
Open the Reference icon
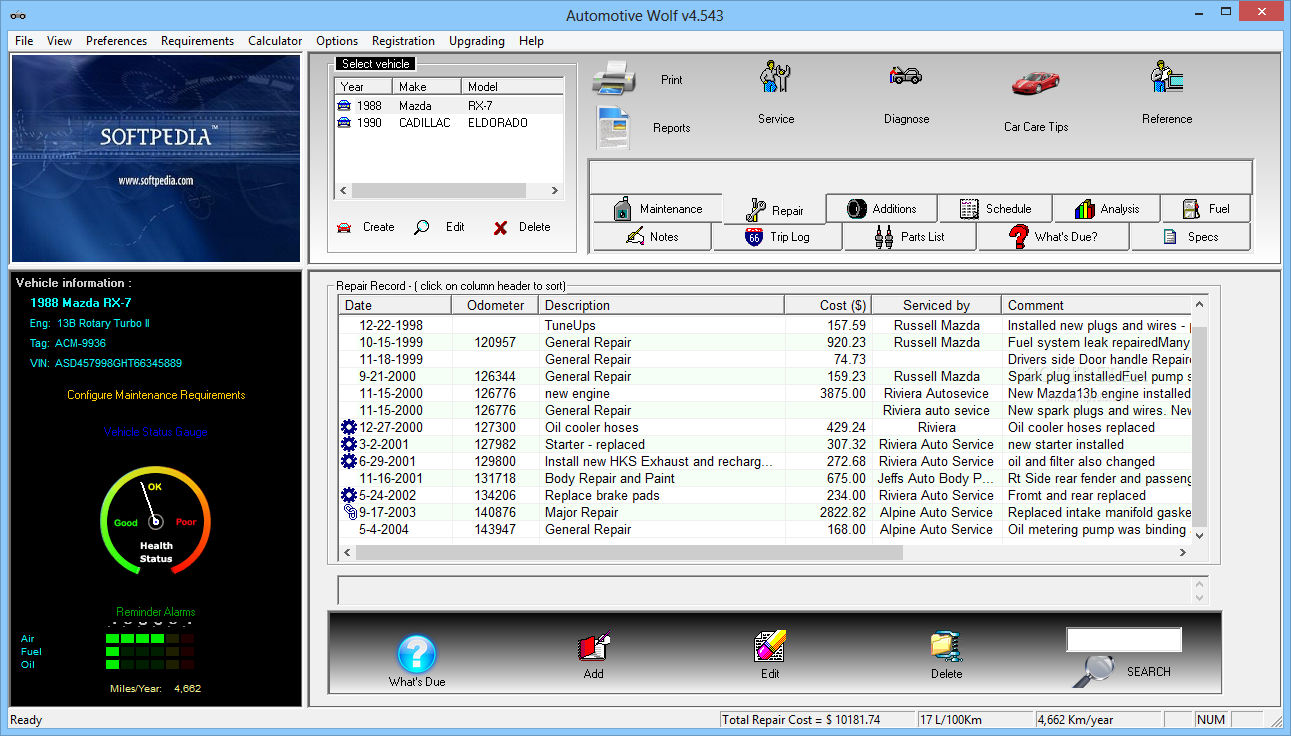coord(1167,79)
